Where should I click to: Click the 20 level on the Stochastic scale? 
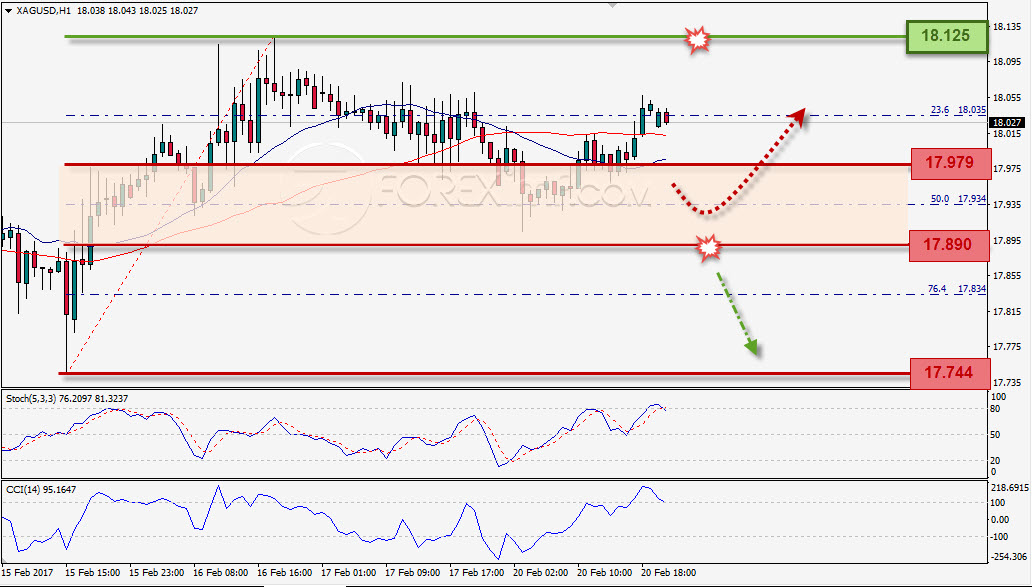pyautogui.click(x=996, y=460)
